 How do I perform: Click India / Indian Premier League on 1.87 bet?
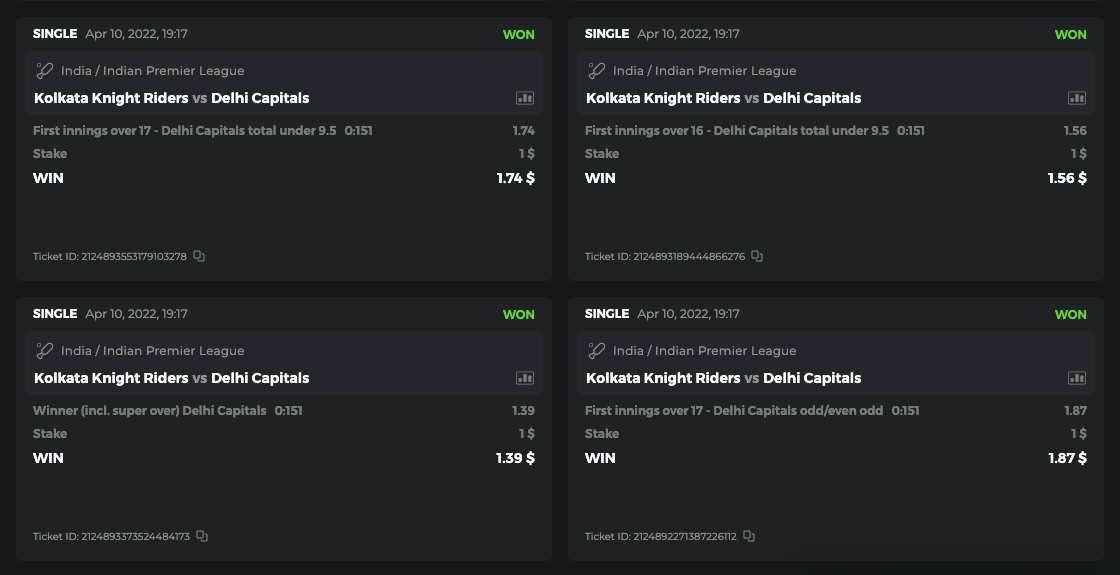coord(704,351)
